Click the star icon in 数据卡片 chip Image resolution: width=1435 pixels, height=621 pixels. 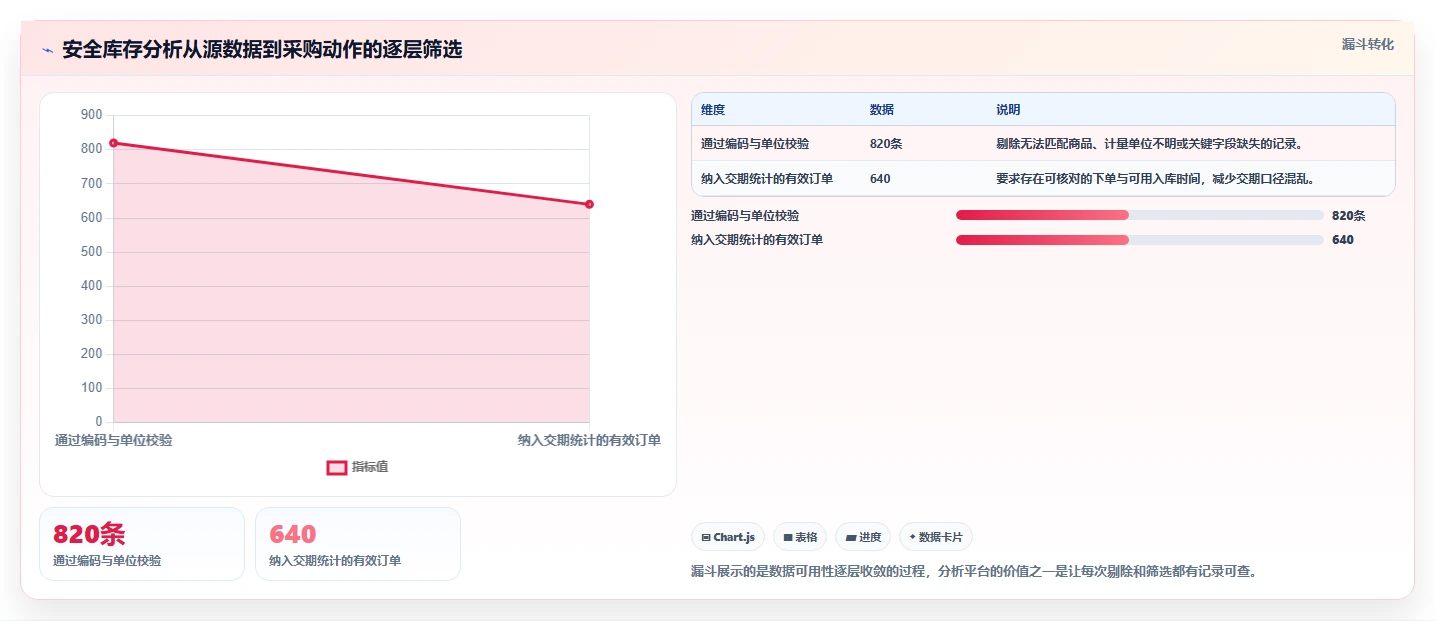pyautogui.click(x=912, y=537)
